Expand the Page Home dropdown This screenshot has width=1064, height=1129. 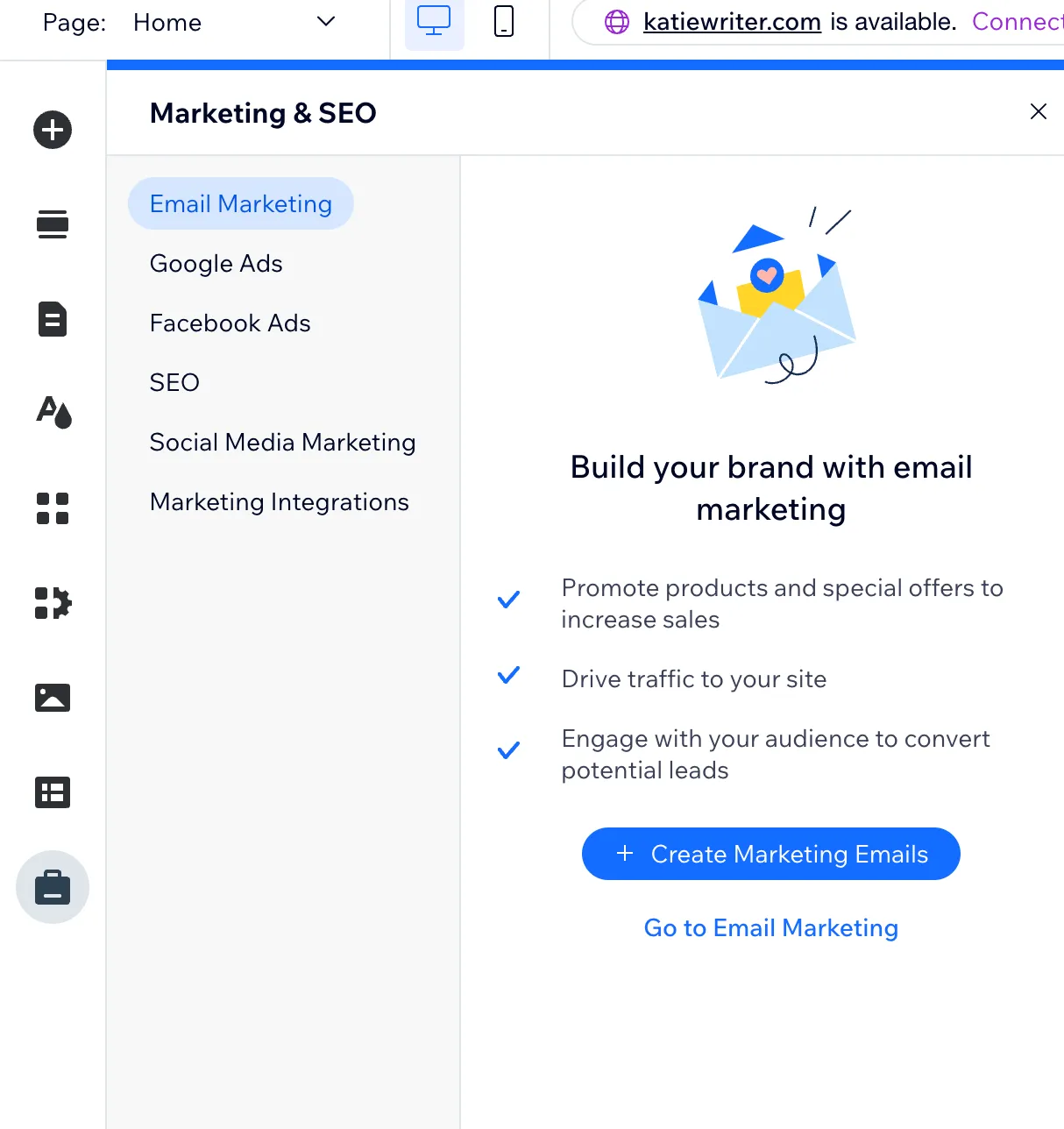click(325, 22)
